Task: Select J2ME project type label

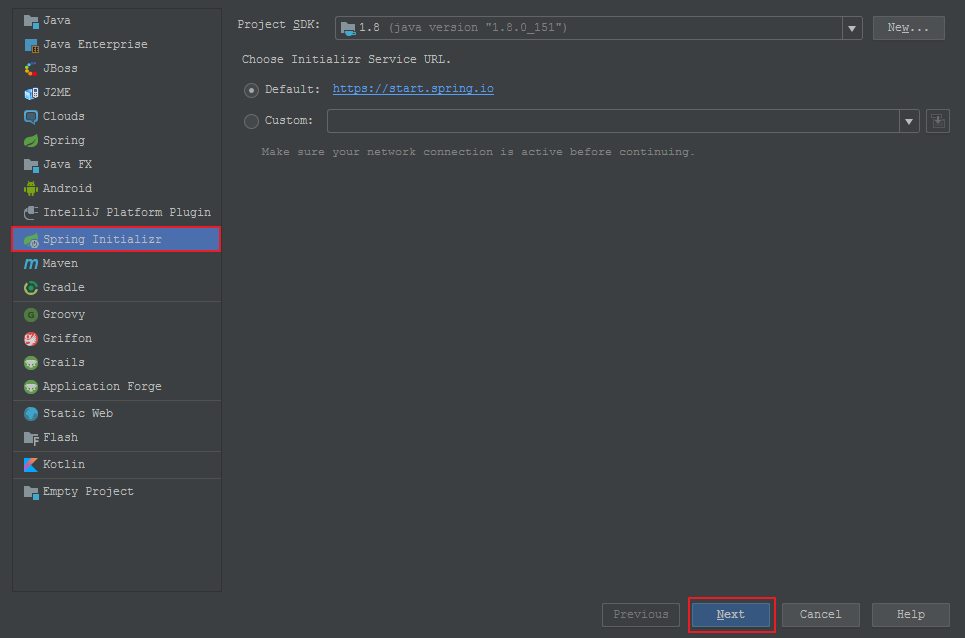Action: point(57,93)
